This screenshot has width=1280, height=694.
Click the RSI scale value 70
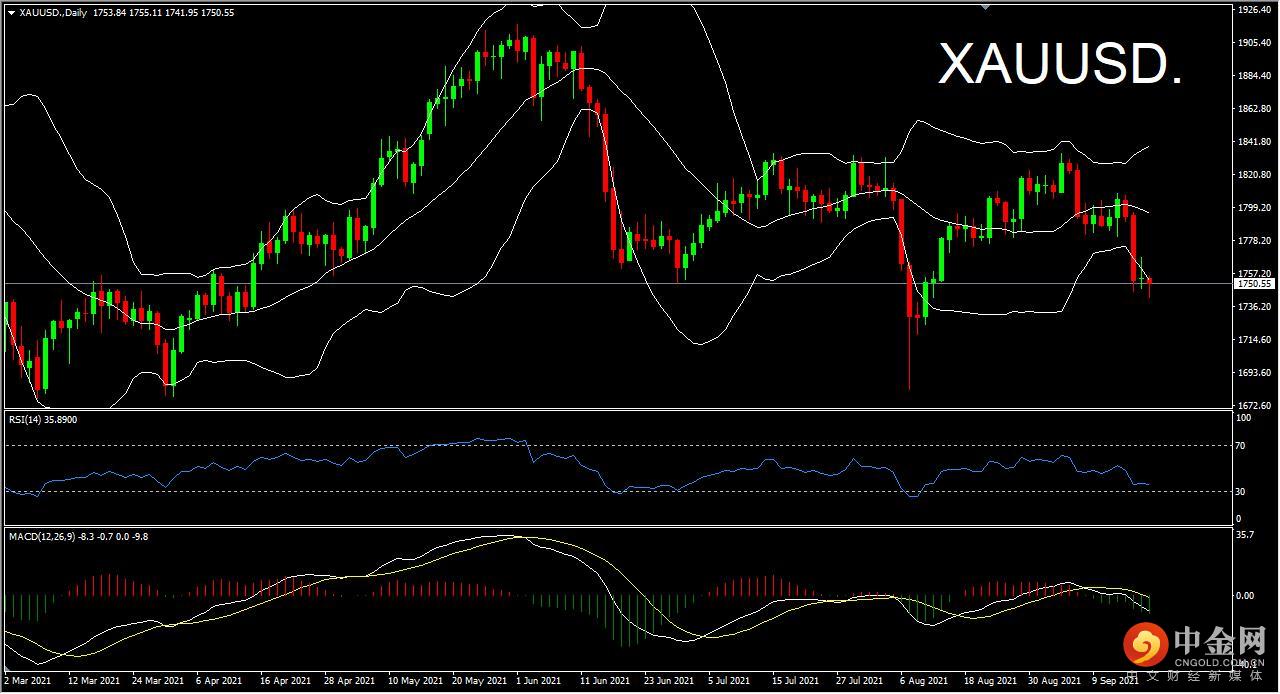[1241, 445]
